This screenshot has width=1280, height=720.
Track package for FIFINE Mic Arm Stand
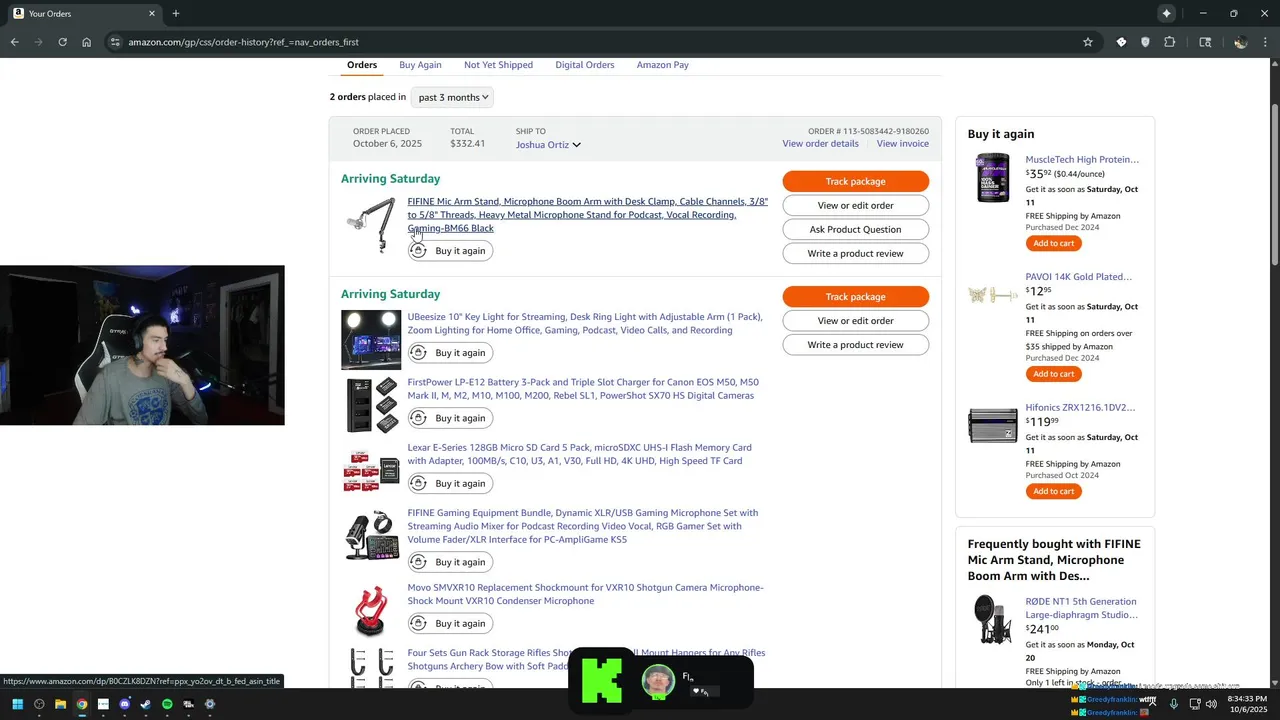pyautogui.click(x=855, y=181)
